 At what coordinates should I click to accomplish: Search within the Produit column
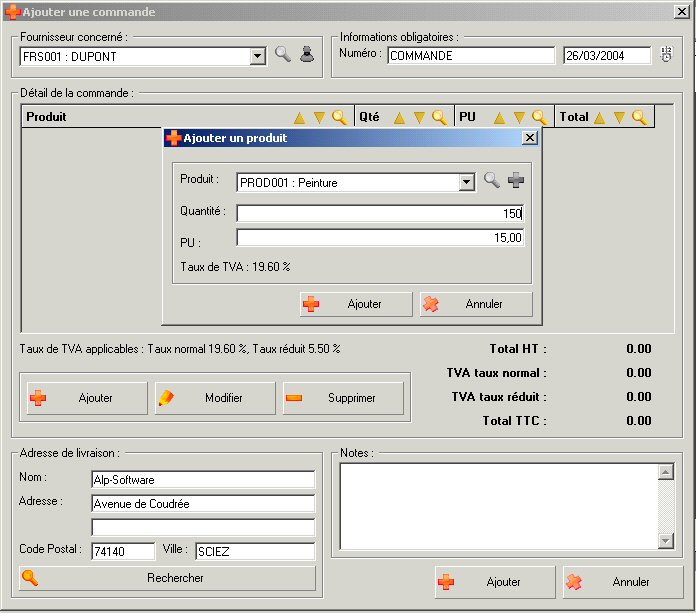(x=339, y=117)
